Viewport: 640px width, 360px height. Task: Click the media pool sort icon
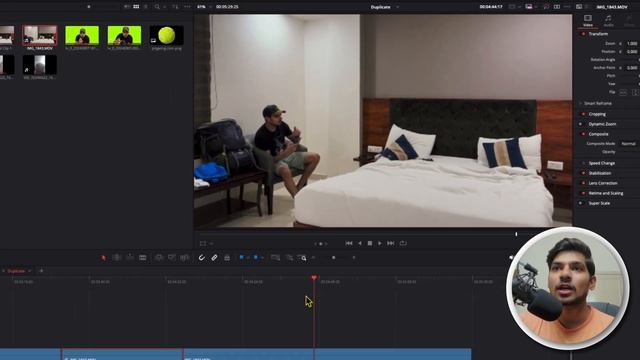(x=176, y=7)
